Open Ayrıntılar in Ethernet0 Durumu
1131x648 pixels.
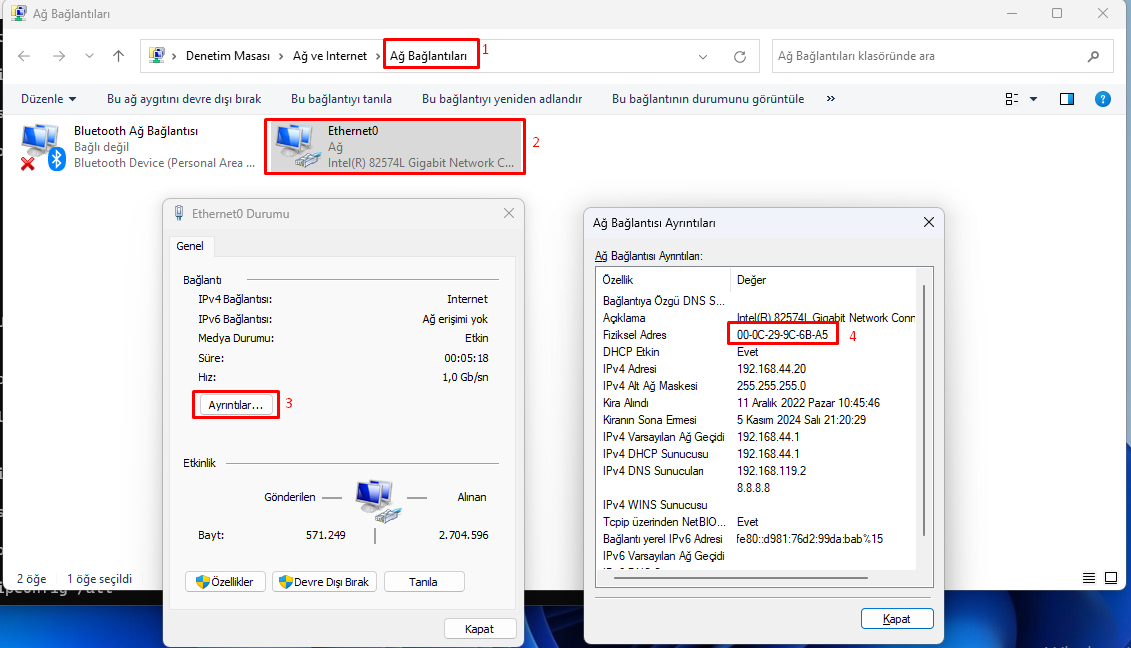[x=235, y=405]
